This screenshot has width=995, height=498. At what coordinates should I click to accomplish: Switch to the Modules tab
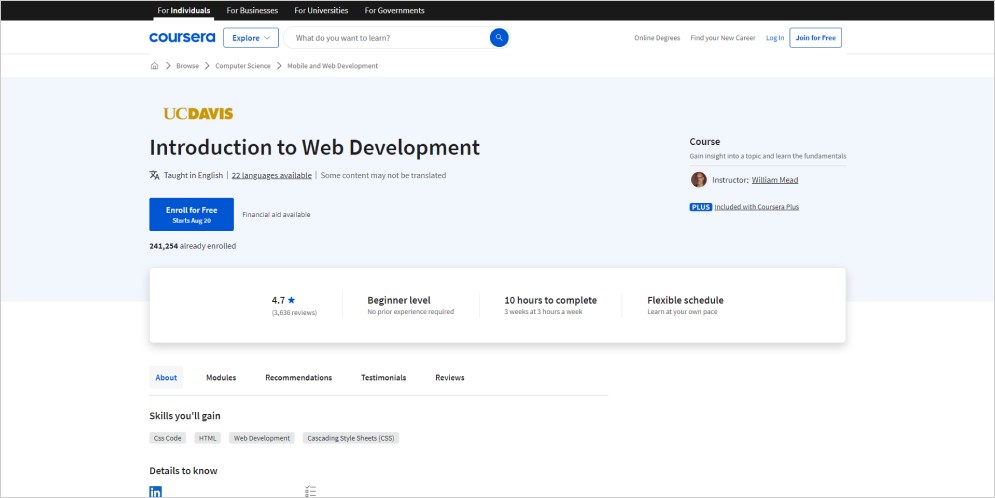[221, 377]
